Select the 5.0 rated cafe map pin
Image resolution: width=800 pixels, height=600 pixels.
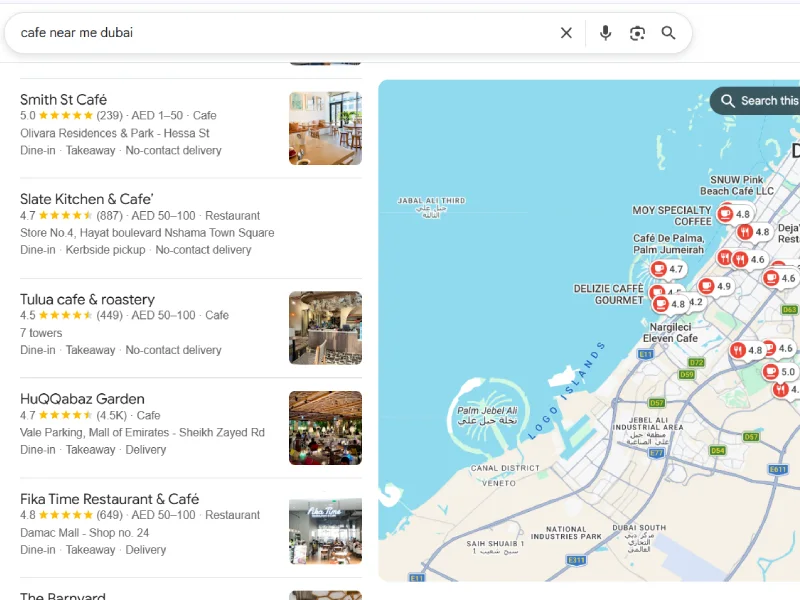(779, 372)
